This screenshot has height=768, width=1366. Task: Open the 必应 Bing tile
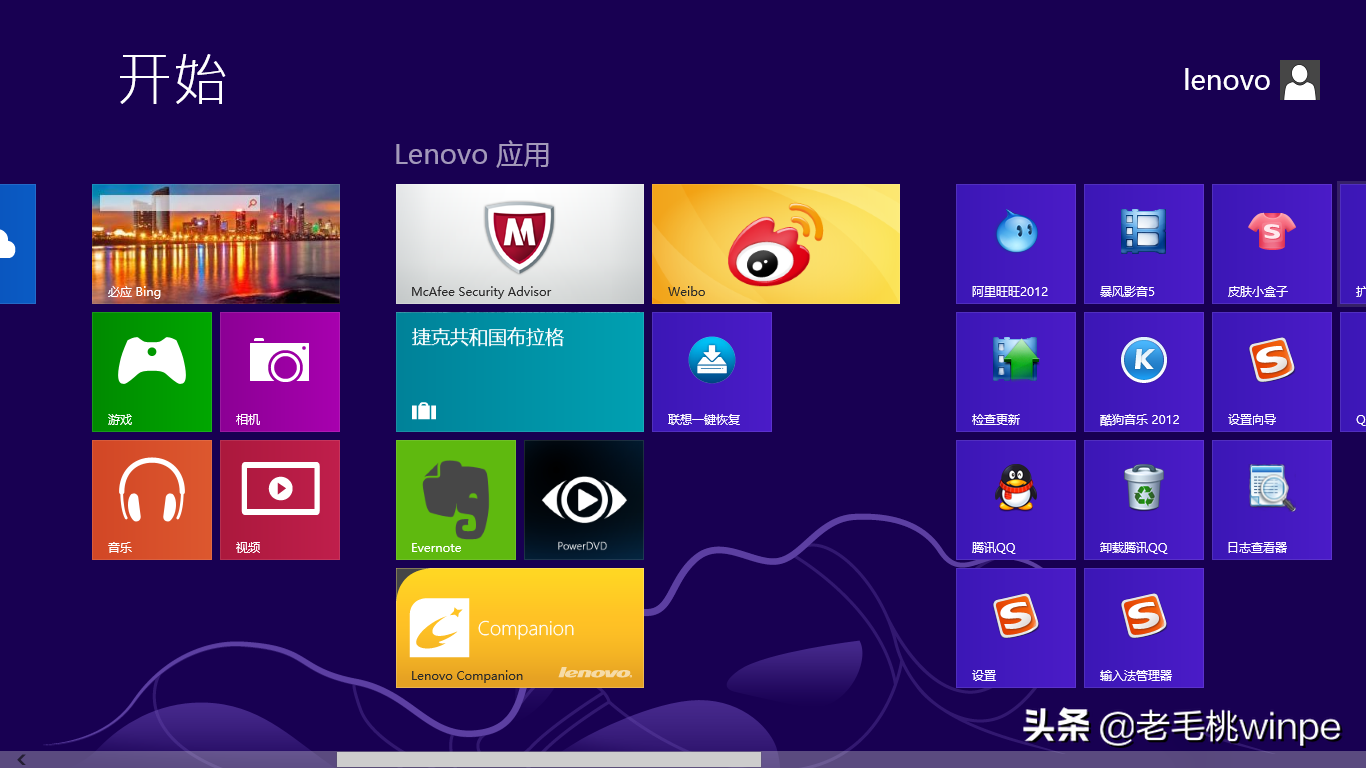tap(216, 243)
